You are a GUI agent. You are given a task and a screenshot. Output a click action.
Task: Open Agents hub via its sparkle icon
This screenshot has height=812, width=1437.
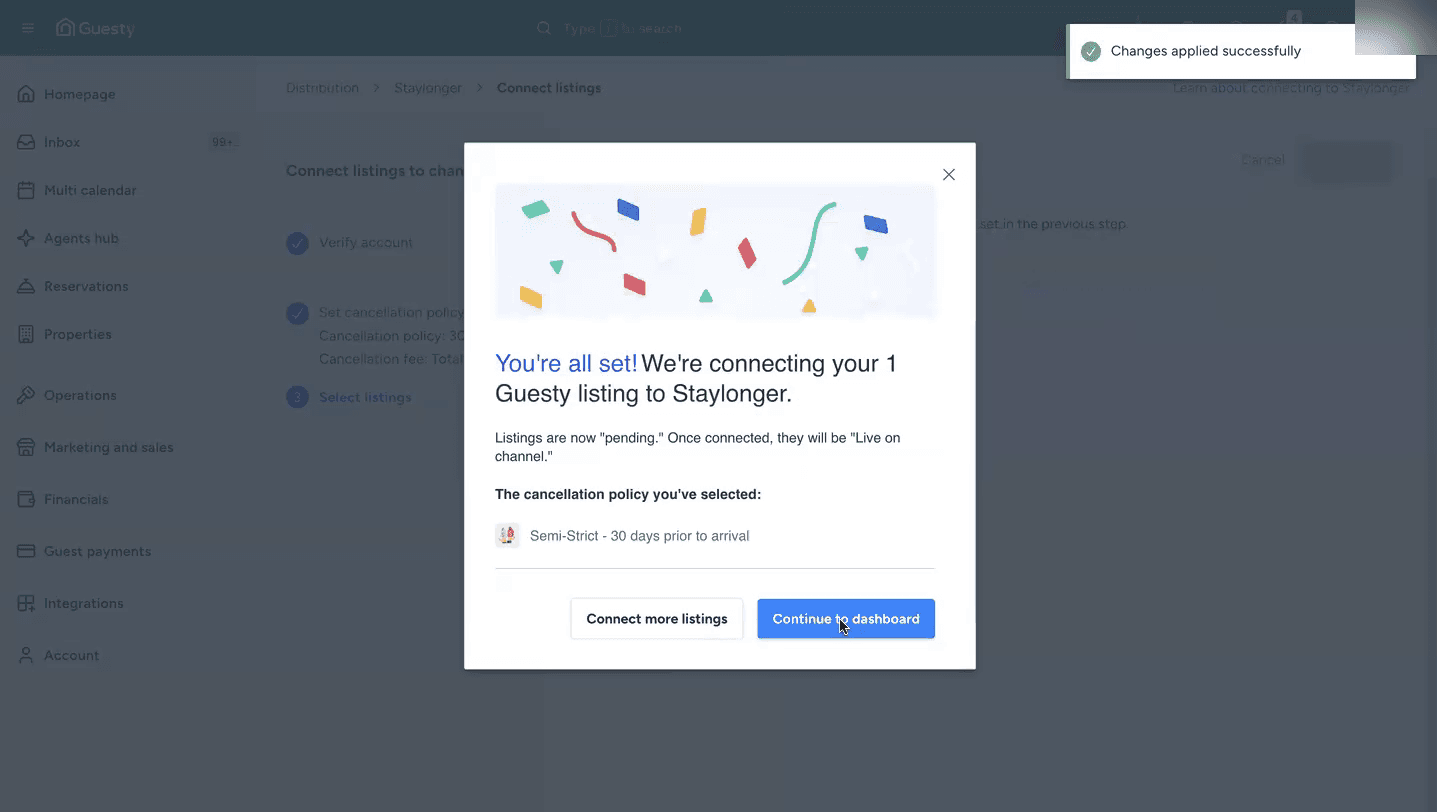(x=26, y=238)
